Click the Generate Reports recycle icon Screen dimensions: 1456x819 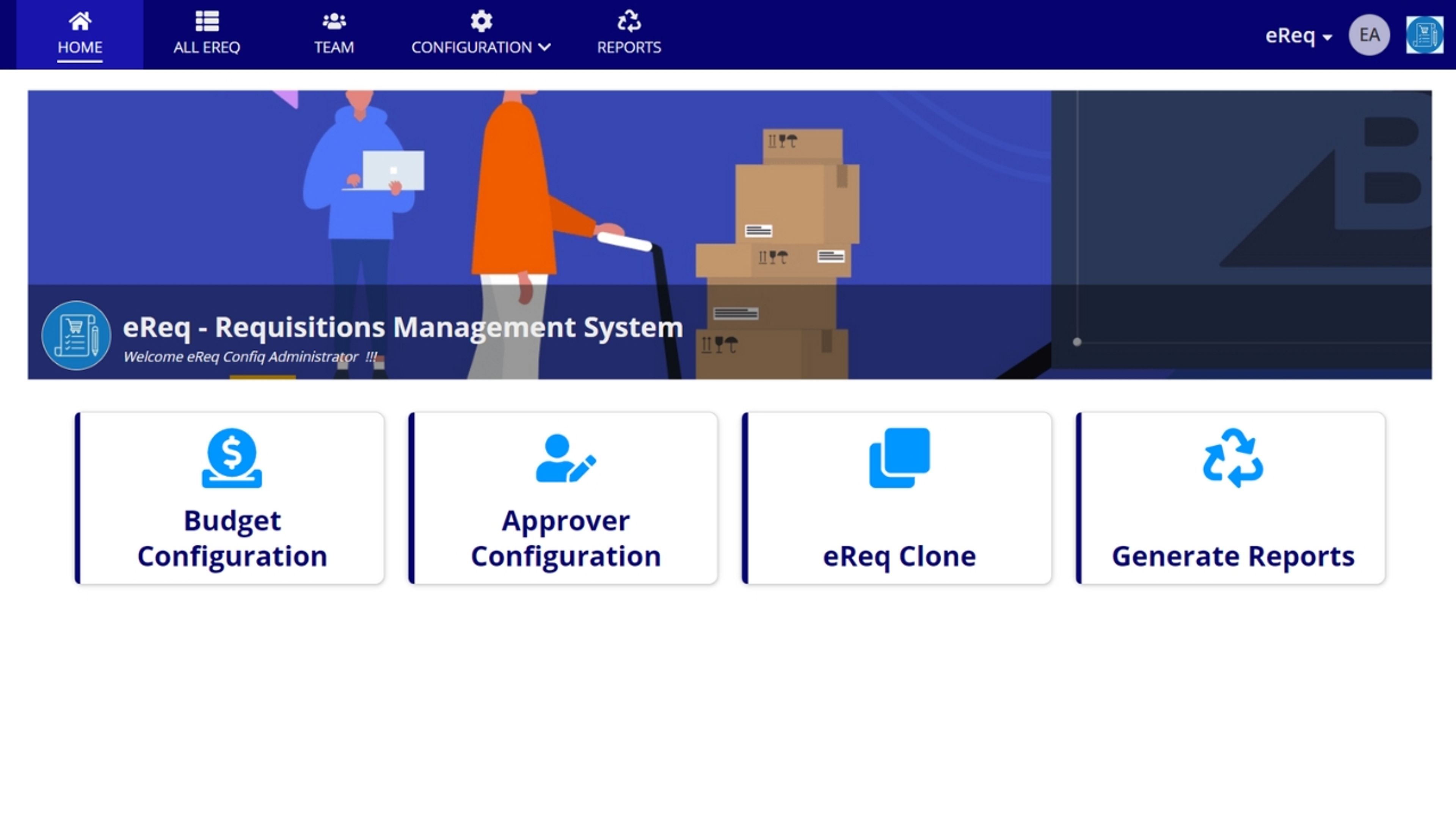coord(1233,458)
